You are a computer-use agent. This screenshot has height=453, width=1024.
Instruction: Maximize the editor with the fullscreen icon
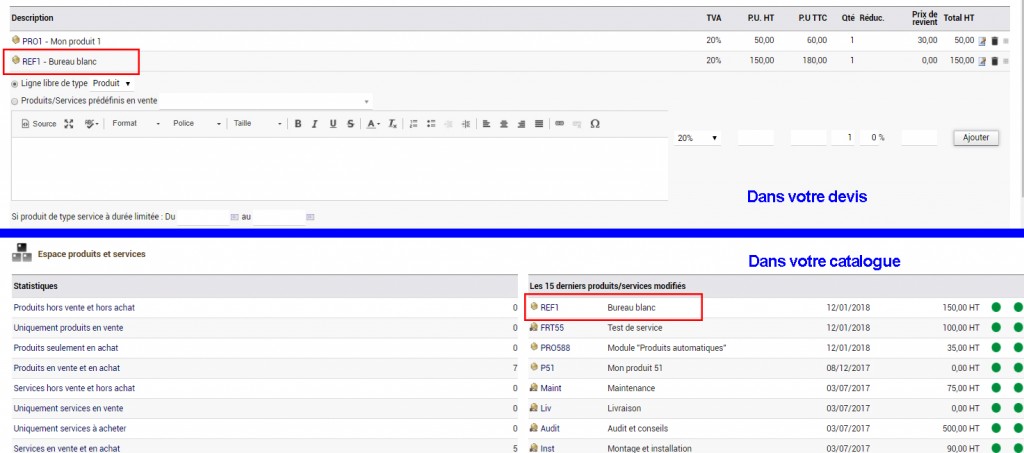[69, 124]
